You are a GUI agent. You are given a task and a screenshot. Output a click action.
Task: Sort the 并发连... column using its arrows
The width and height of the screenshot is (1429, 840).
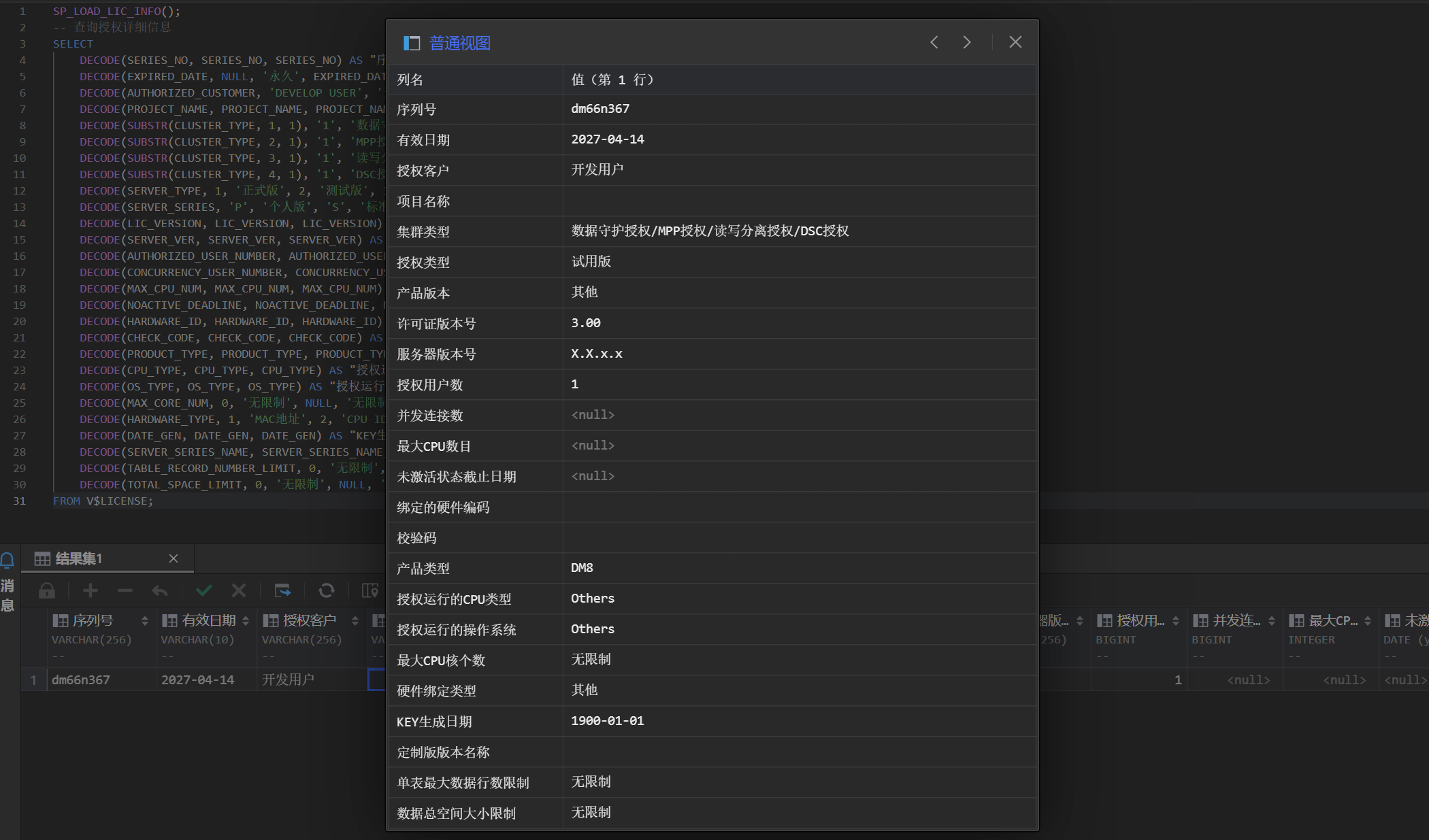[1271, 620]
